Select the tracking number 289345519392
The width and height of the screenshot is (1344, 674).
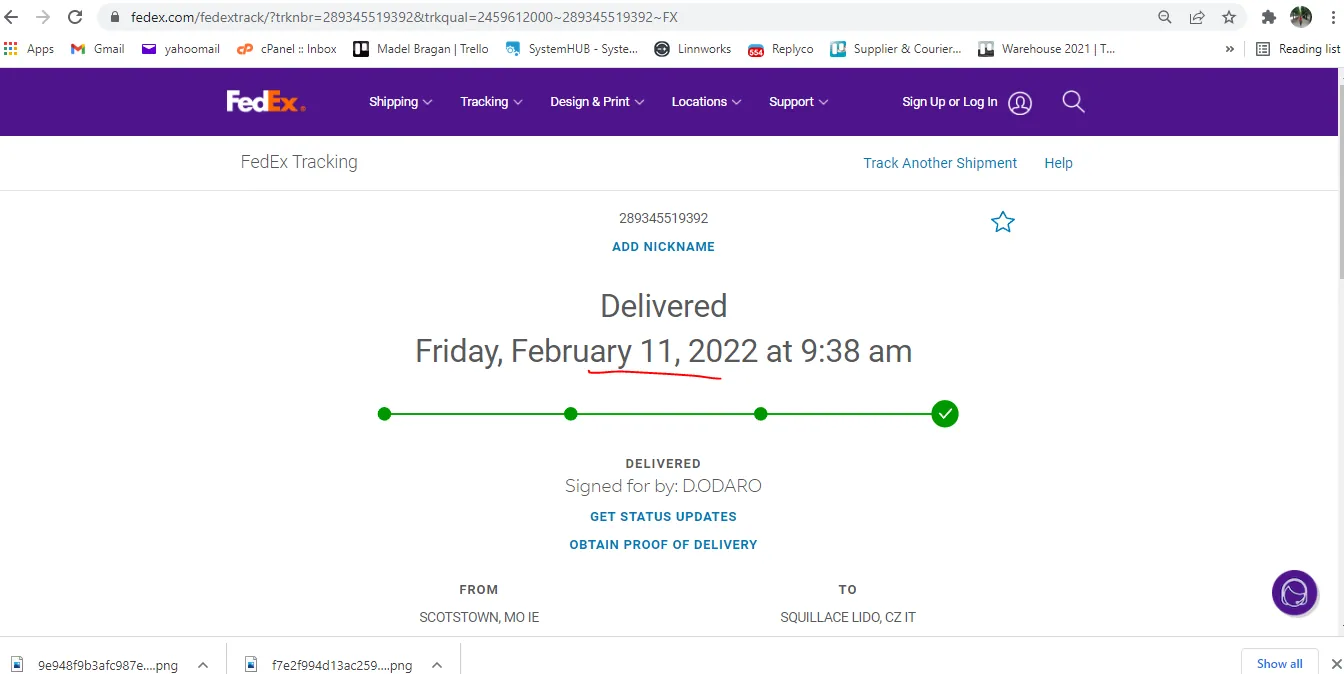(x=663, y=218)
